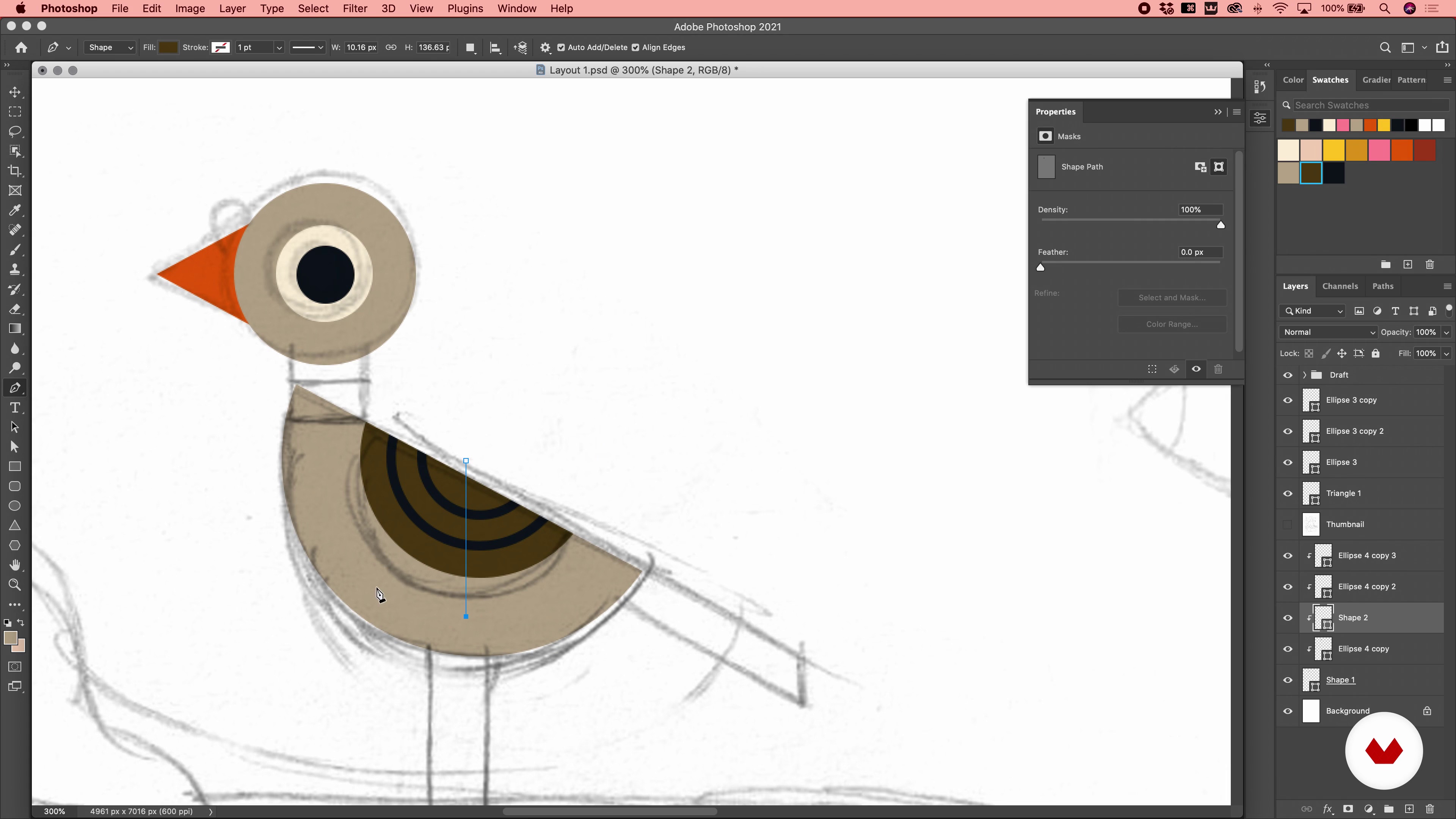Screen dimensions: 1456x819
Task: Uncheck Auto Add/Delete option
Action: [x=561, y=47]
